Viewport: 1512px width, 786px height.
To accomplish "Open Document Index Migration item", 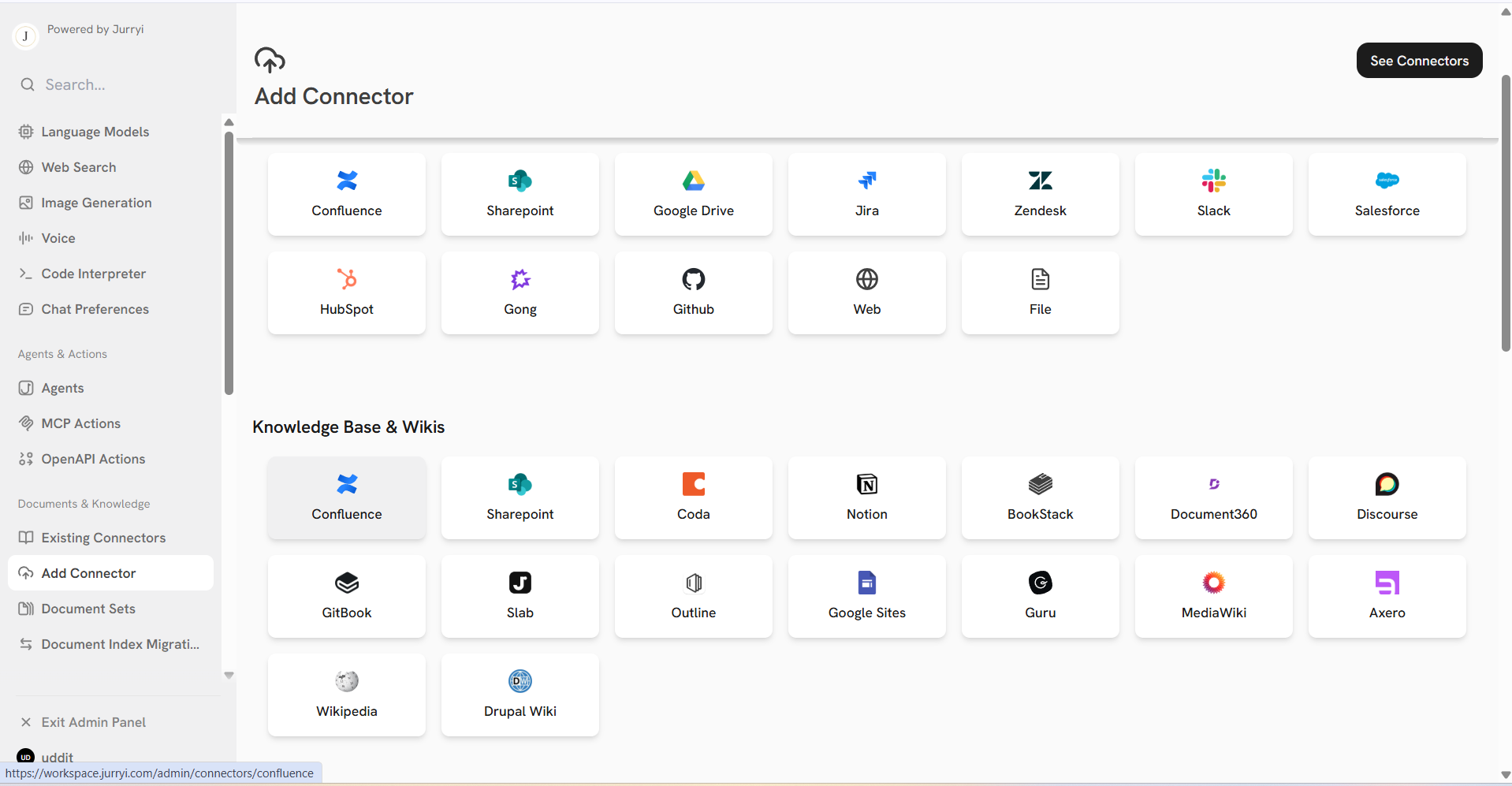I will (x=110, y=644).
